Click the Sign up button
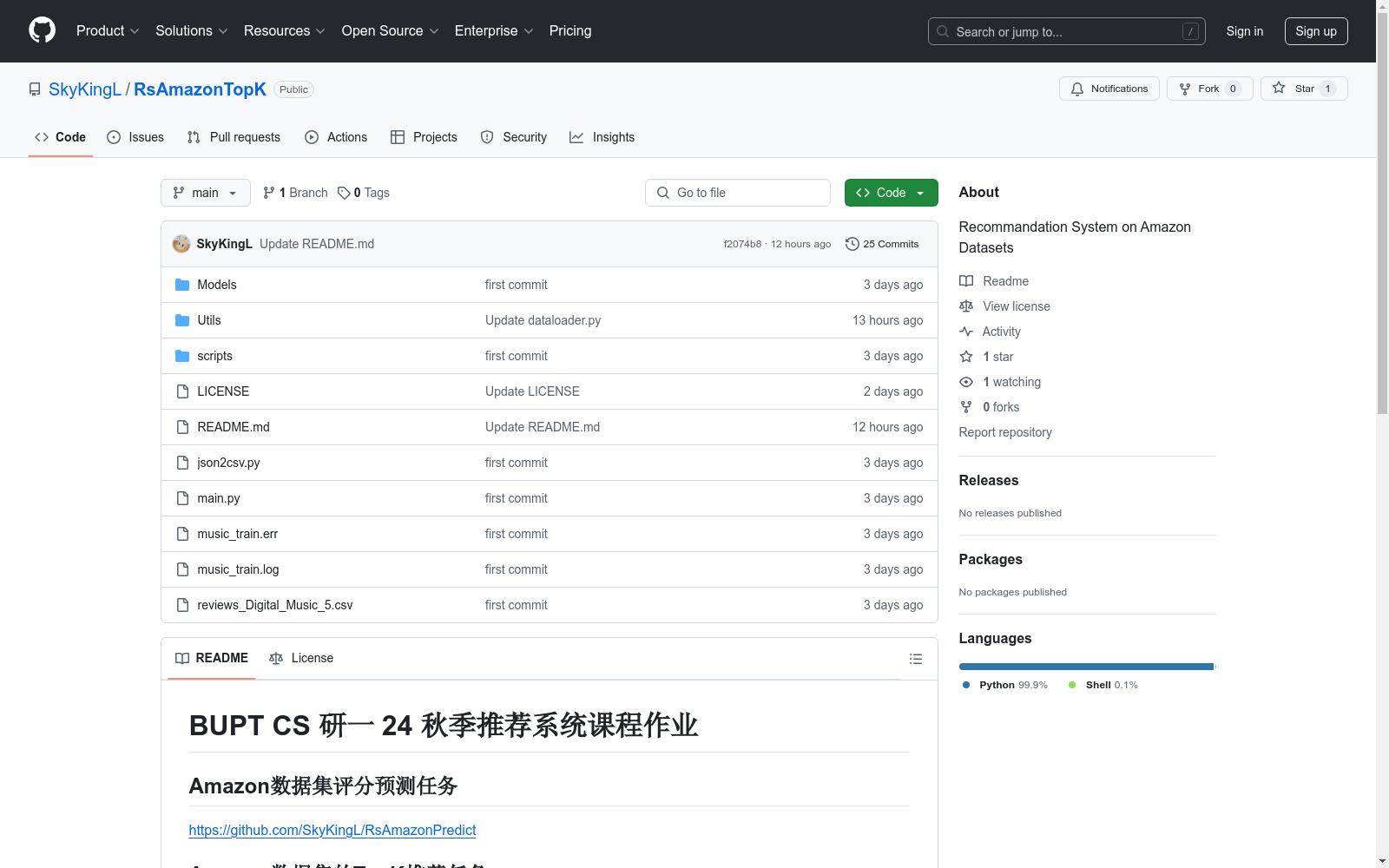Viewport: 1389px width, 868px height. 1316,31
